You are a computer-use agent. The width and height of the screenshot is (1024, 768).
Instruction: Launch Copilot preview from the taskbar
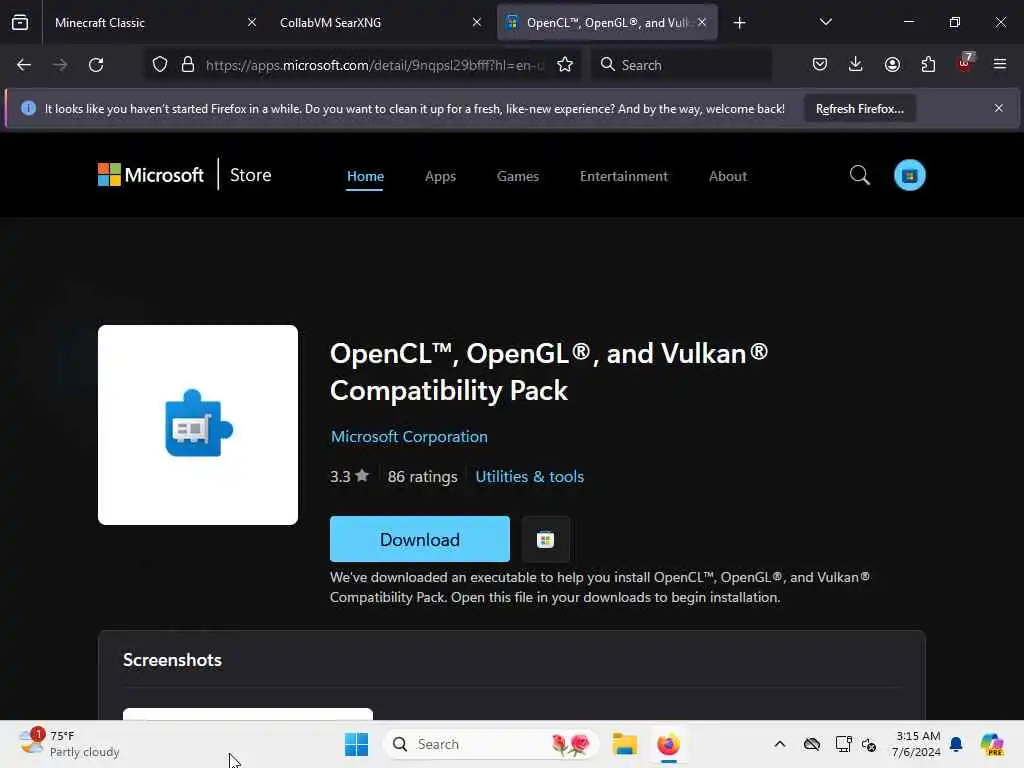991,744
